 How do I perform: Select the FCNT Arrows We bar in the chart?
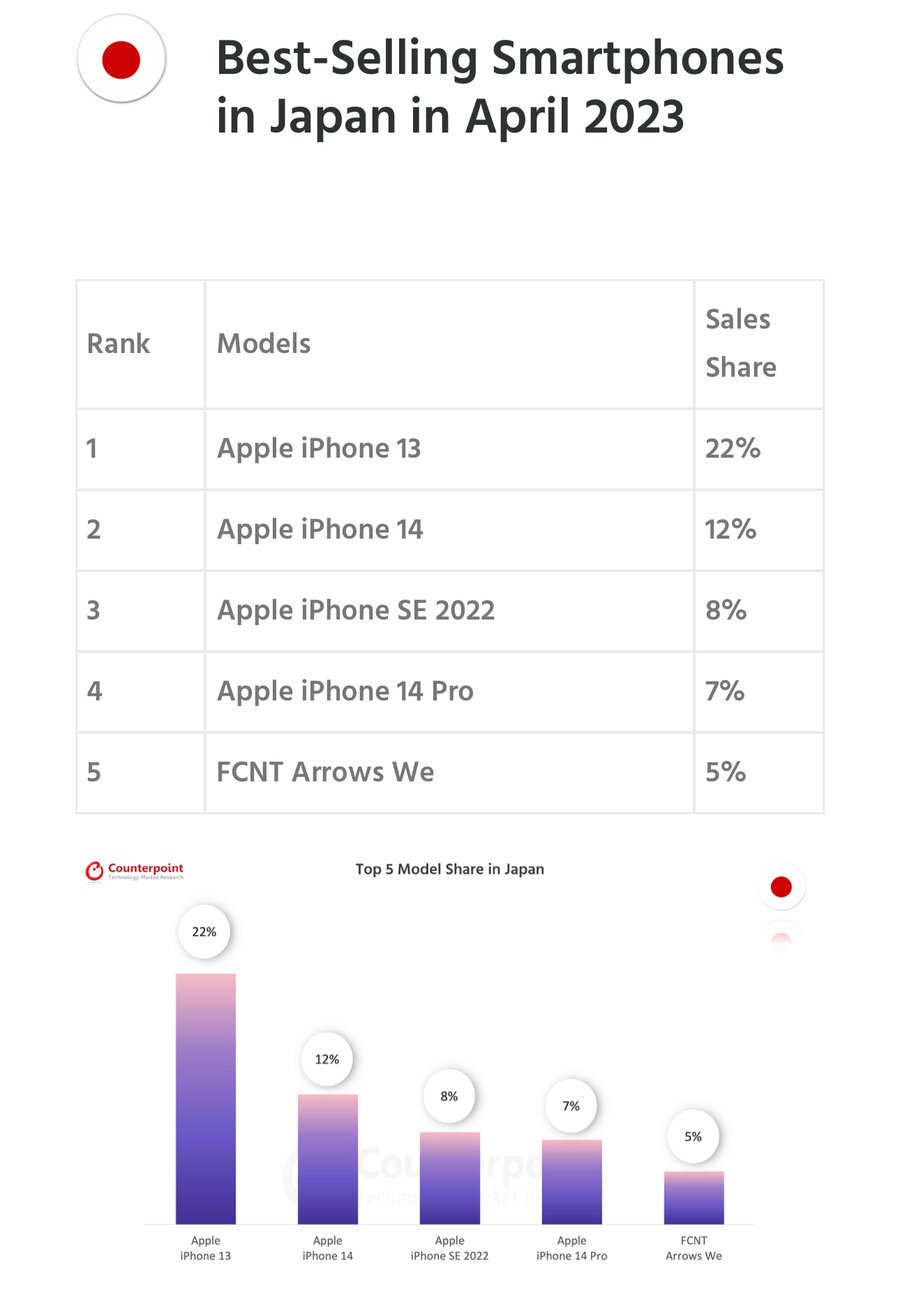coord(694,1197)
